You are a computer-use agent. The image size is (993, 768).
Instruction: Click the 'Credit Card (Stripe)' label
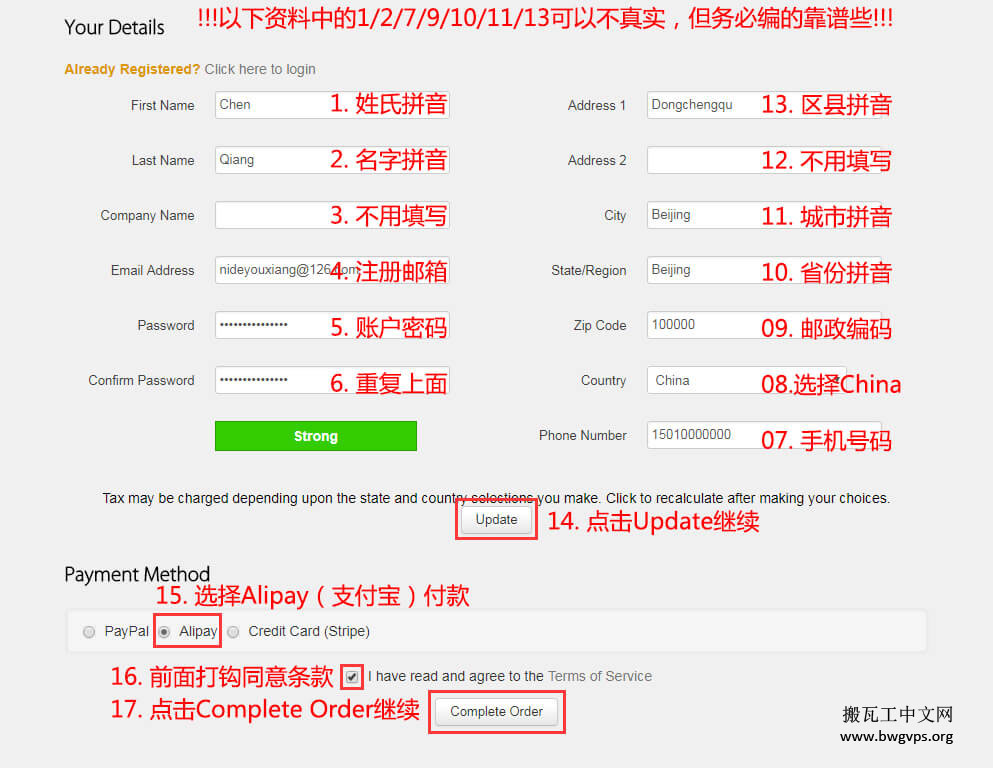pyautogui.click(x=309, y=631)
